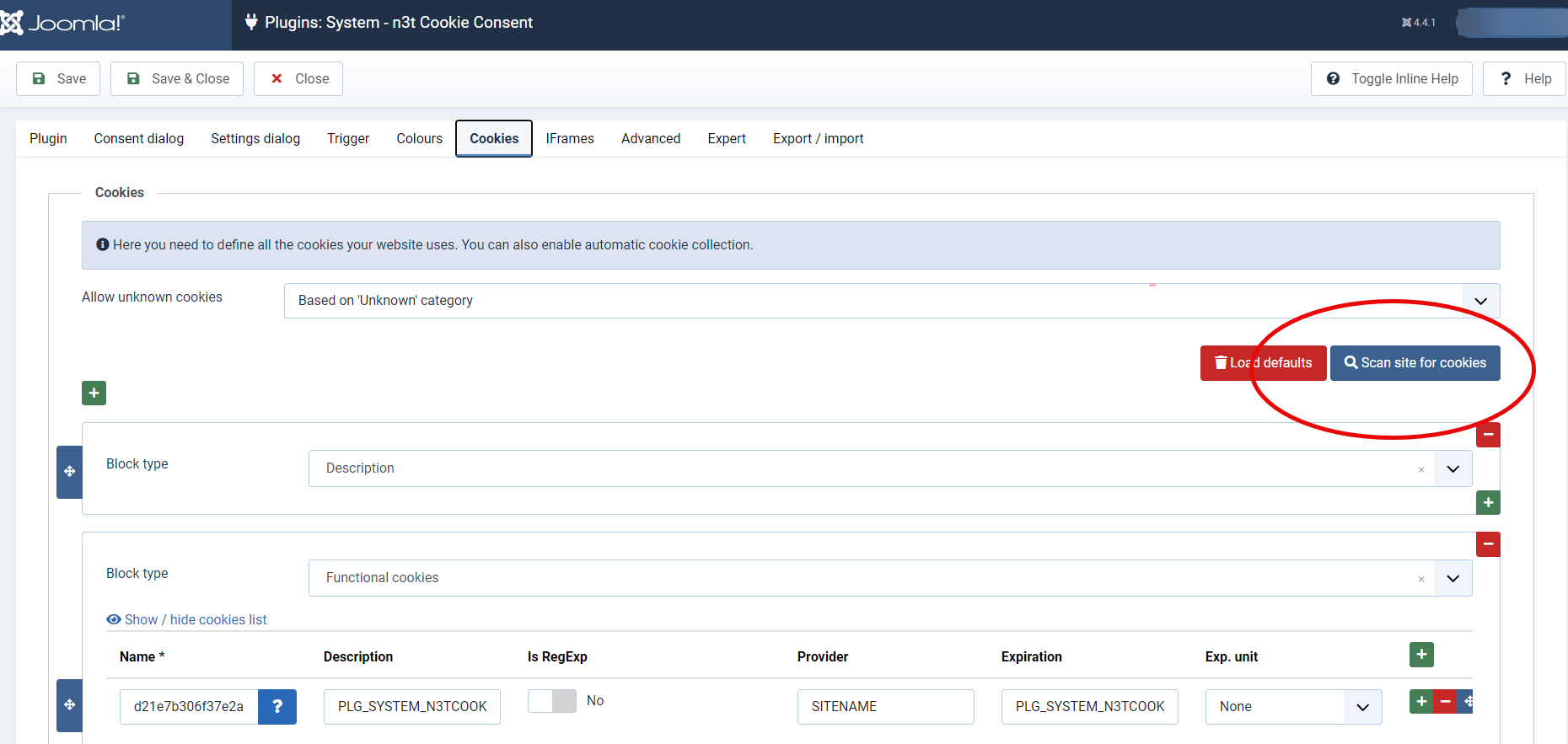Remove the Description block with its red minus
The height and width of the screenshot is (744, 1568).
1488,435
